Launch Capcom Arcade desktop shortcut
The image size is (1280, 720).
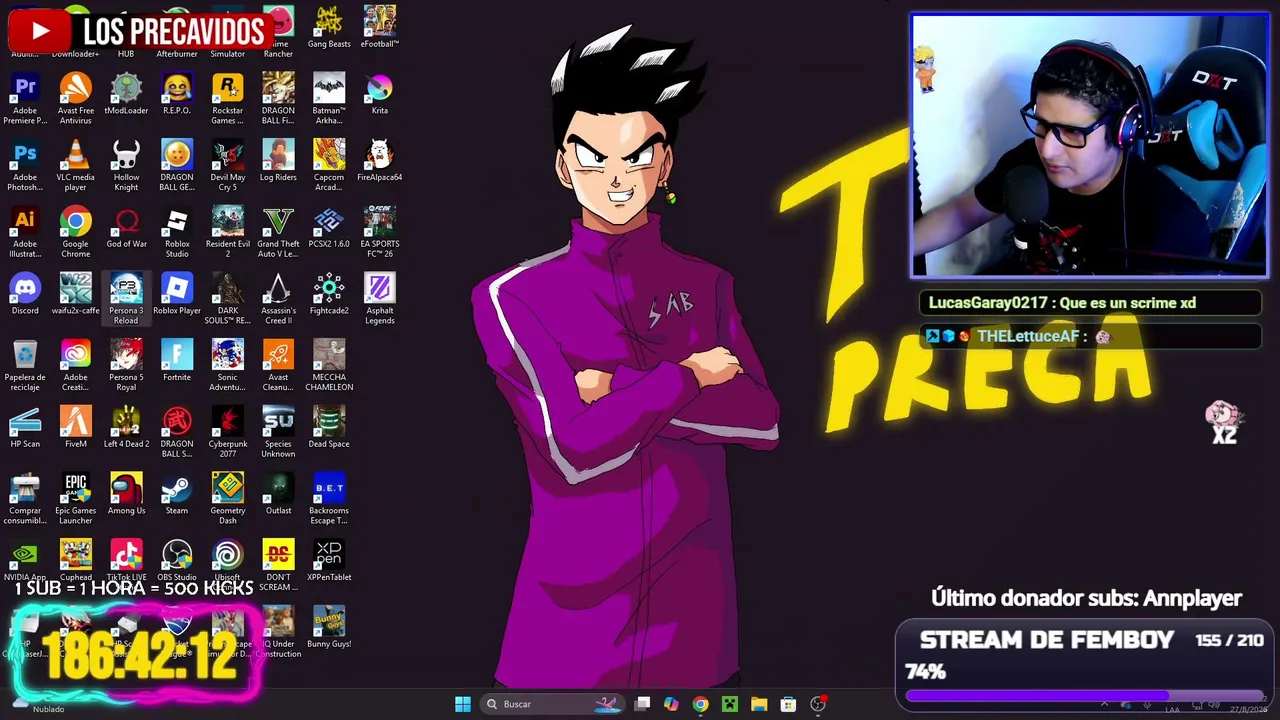tap(329, 165)
